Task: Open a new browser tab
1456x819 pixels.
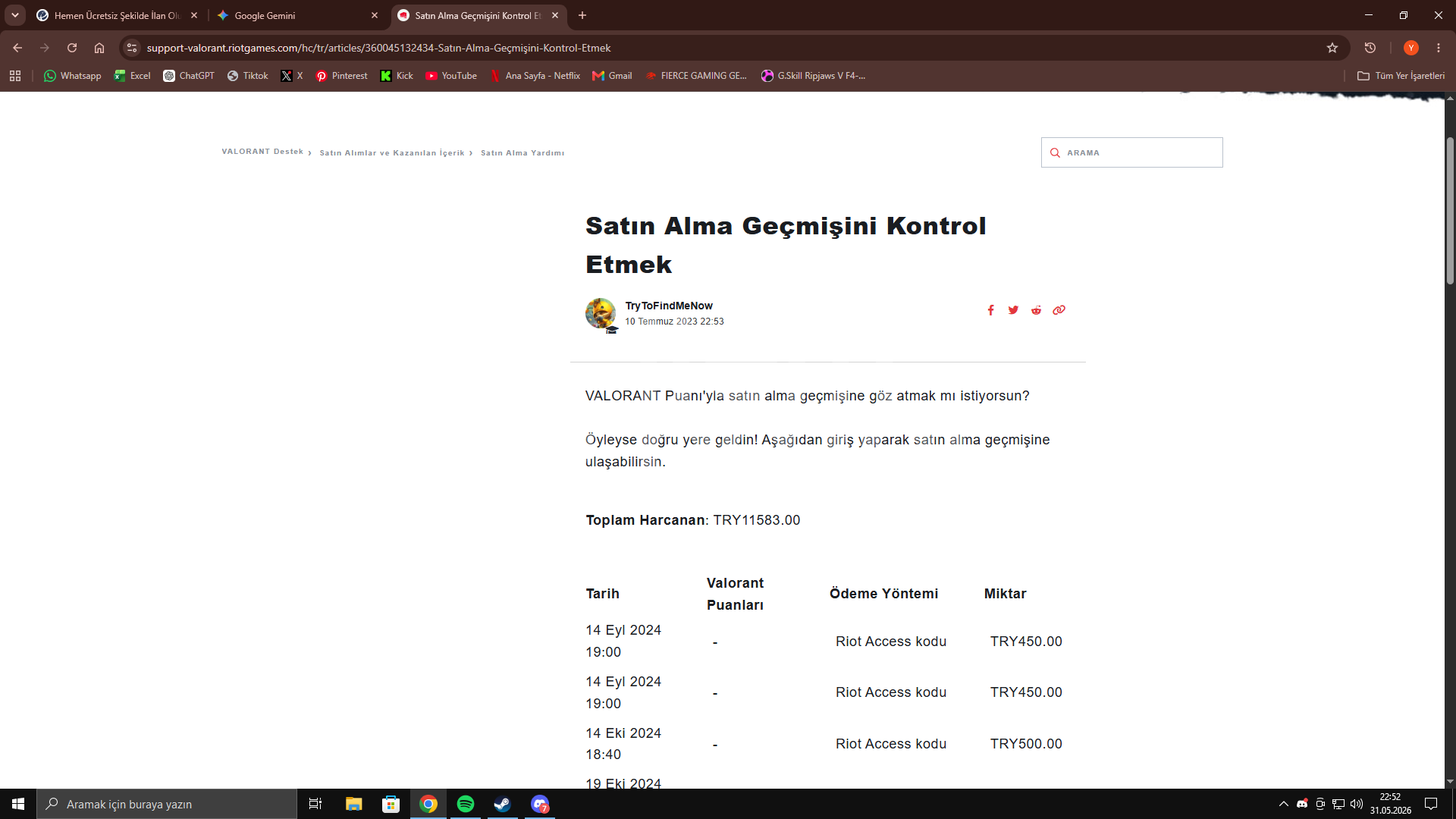Action: pos(582,15)
